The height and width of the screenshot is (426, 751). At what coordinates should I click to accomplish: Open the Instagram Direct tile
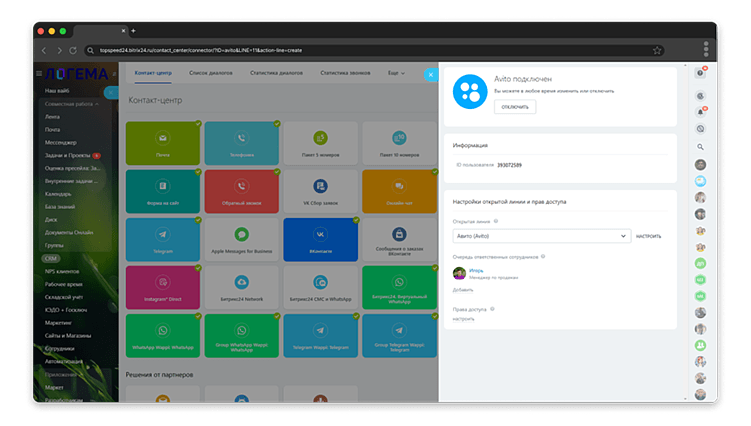pos(163,288)
